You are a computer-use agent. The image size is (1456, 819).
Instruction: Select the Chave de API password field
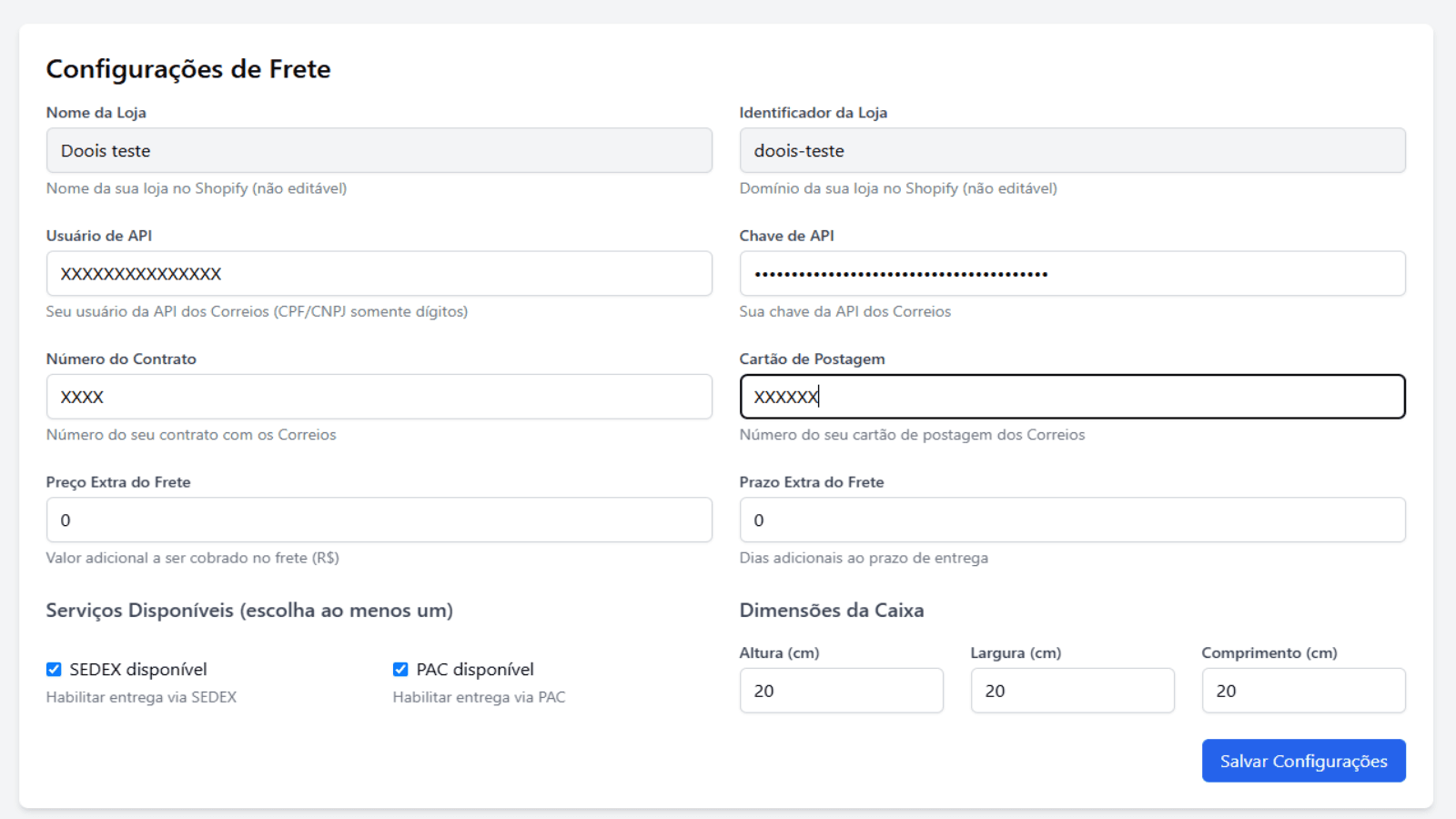click(1072, 274)
